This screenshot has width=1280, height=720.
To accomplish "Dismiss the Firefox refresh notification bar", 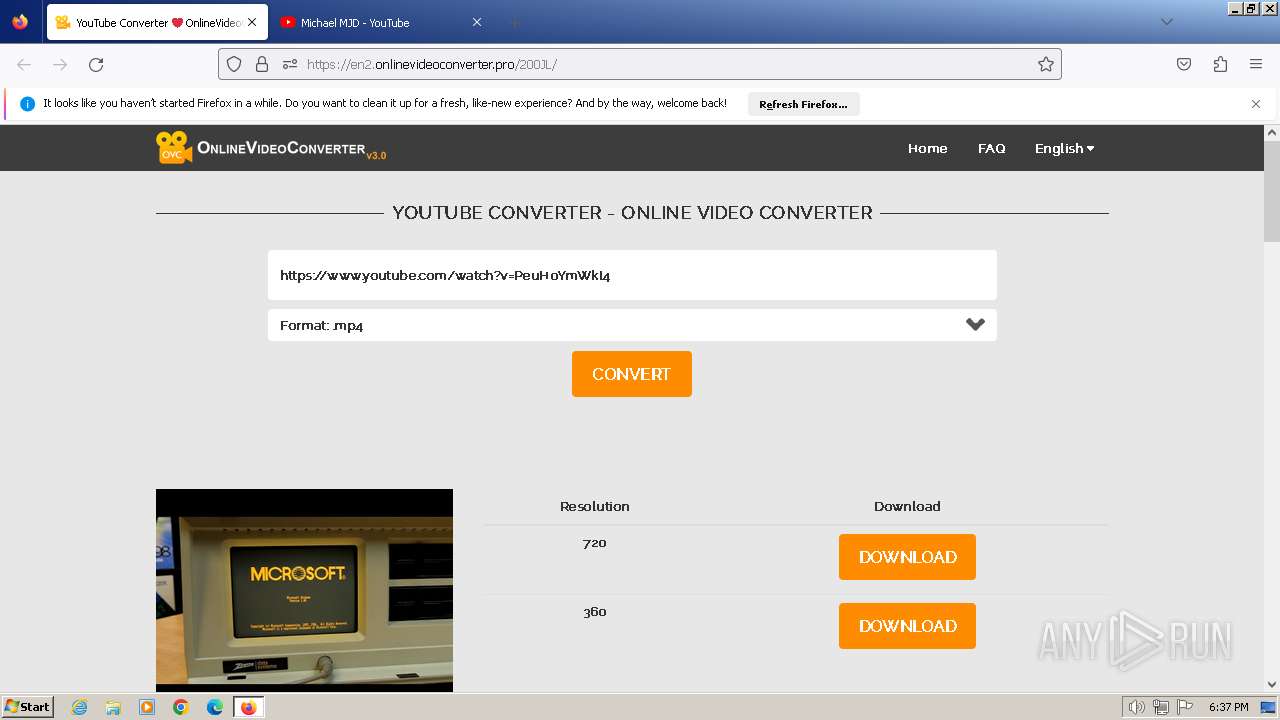I will (1256, 104).
